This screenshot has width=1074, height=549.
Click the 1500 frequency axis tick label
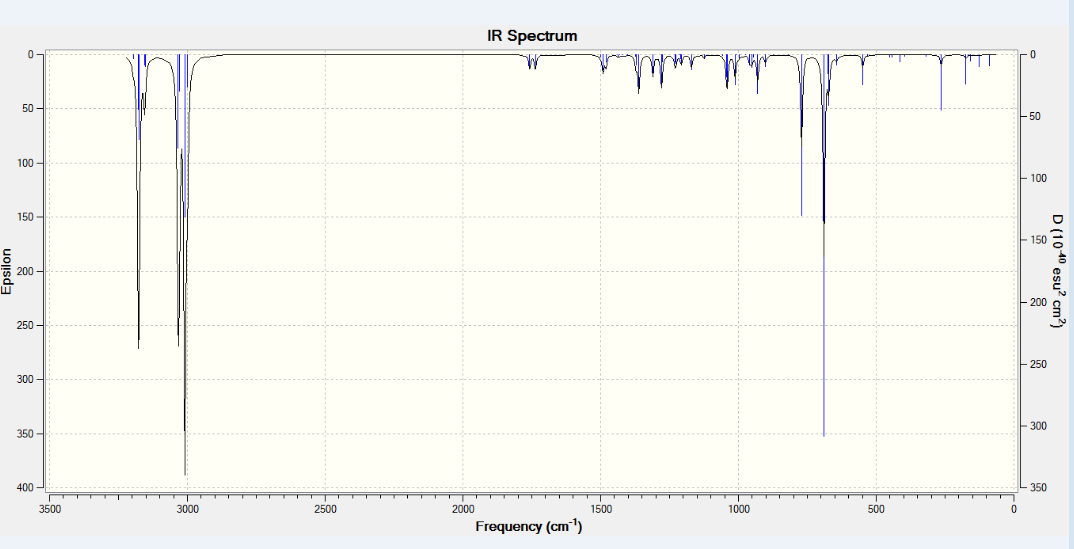tap(601, 508)
